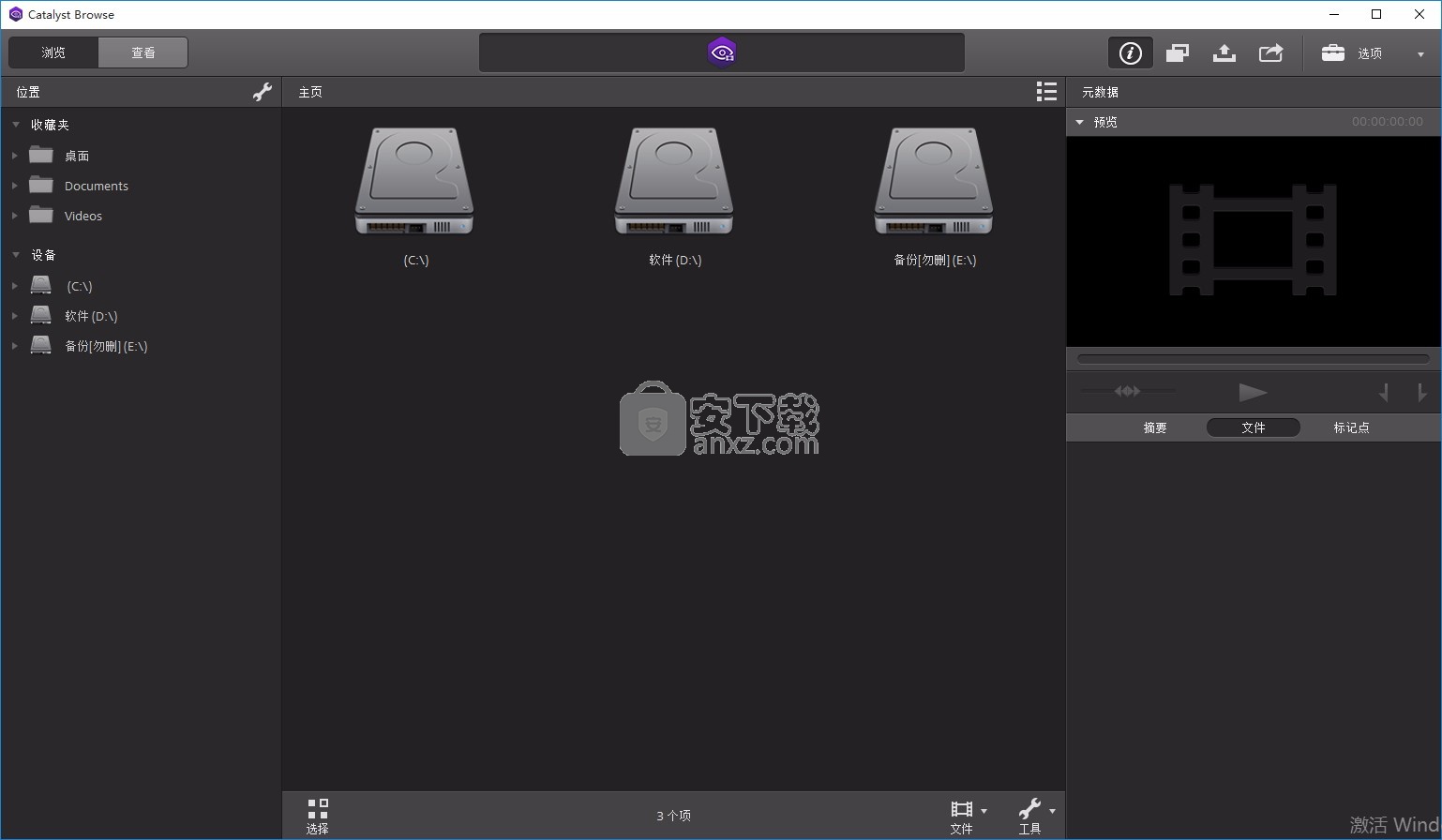
Task: Click the (C:\) drive thumbnail in main area
Action: pyautogui.click(x=414, y=181)
